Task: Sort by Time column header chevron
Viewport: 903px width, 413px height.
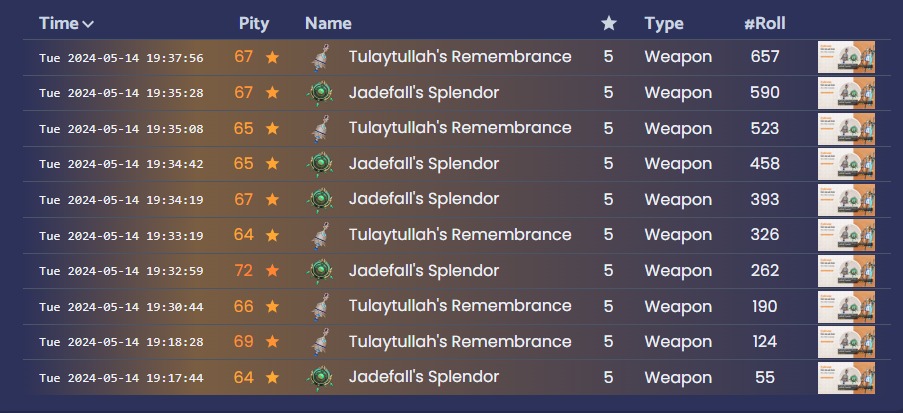Action: pos(89,24)
